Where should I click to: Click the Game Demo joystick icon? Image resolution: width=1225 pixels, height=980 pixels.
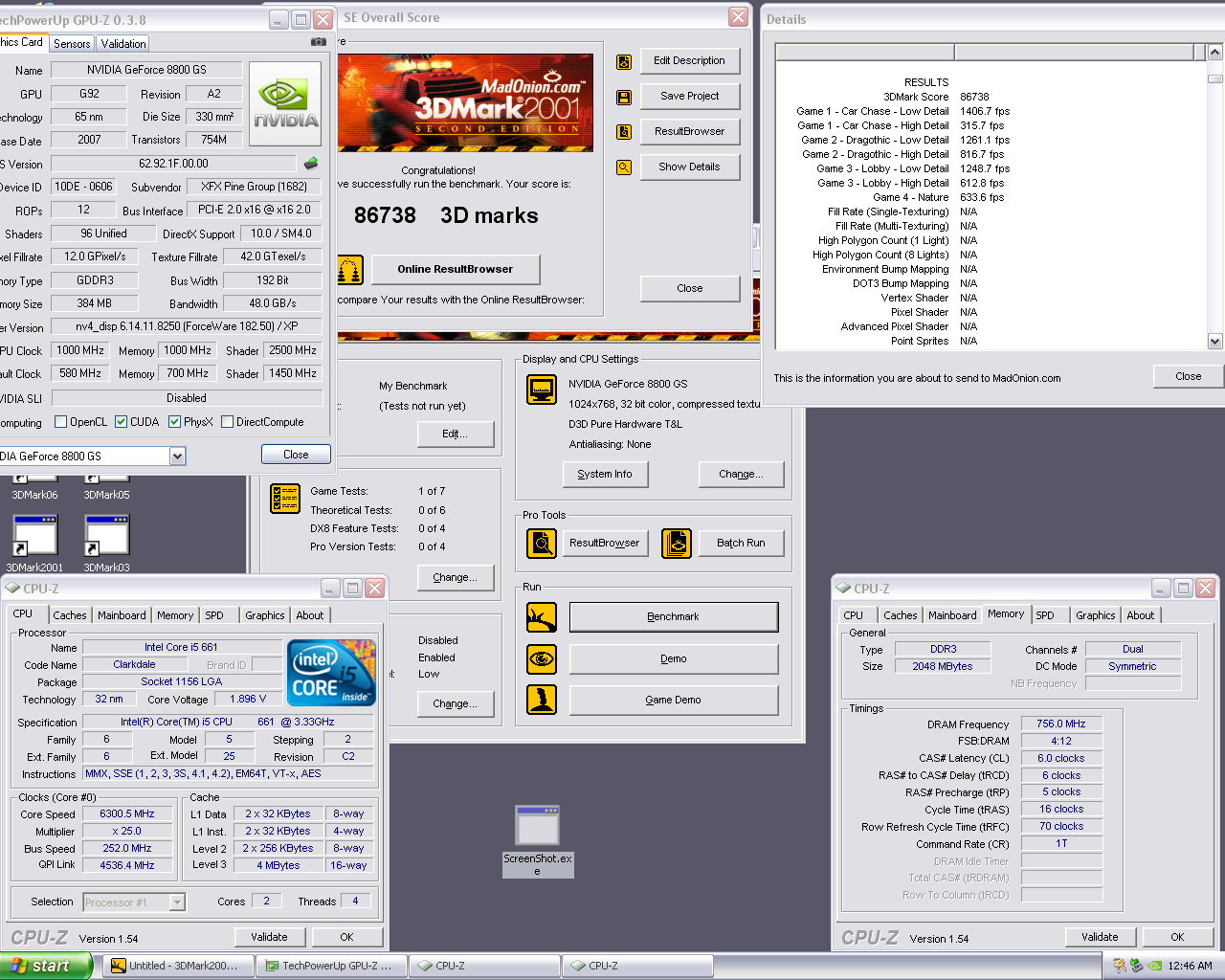[x=542, y=700]
